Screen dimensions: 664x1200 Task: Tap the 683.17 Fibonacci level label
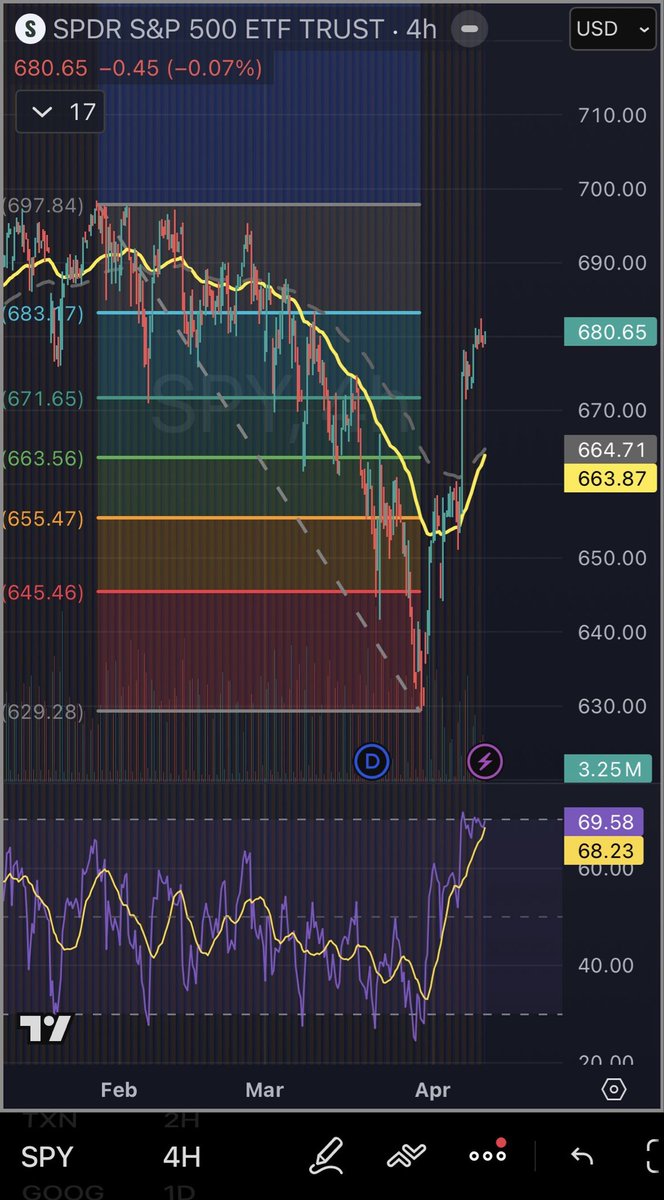click(x=42, y=314)
